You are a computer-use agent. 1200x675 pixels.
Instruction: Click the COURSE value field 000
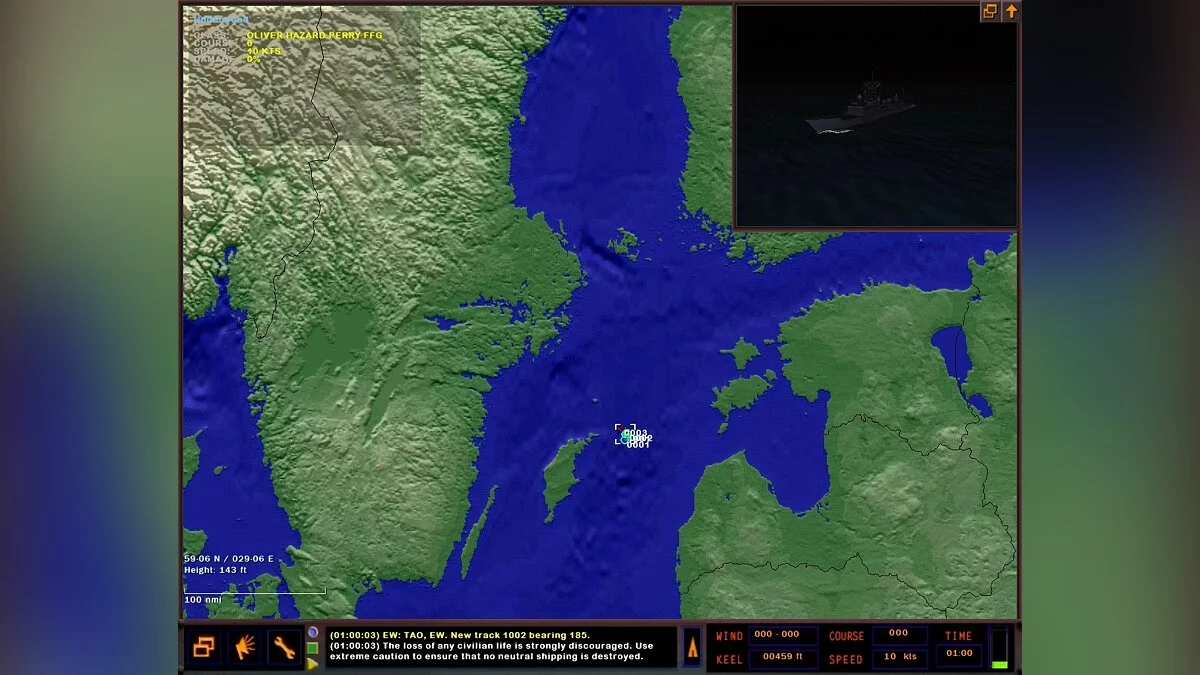pos(899,634)
